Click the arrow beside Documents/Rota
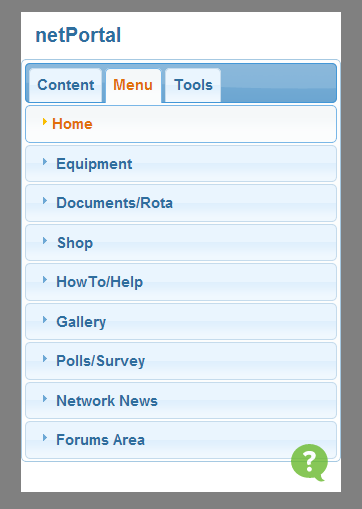The height and width of the screenshot is (509, 362). coord(45,201)
